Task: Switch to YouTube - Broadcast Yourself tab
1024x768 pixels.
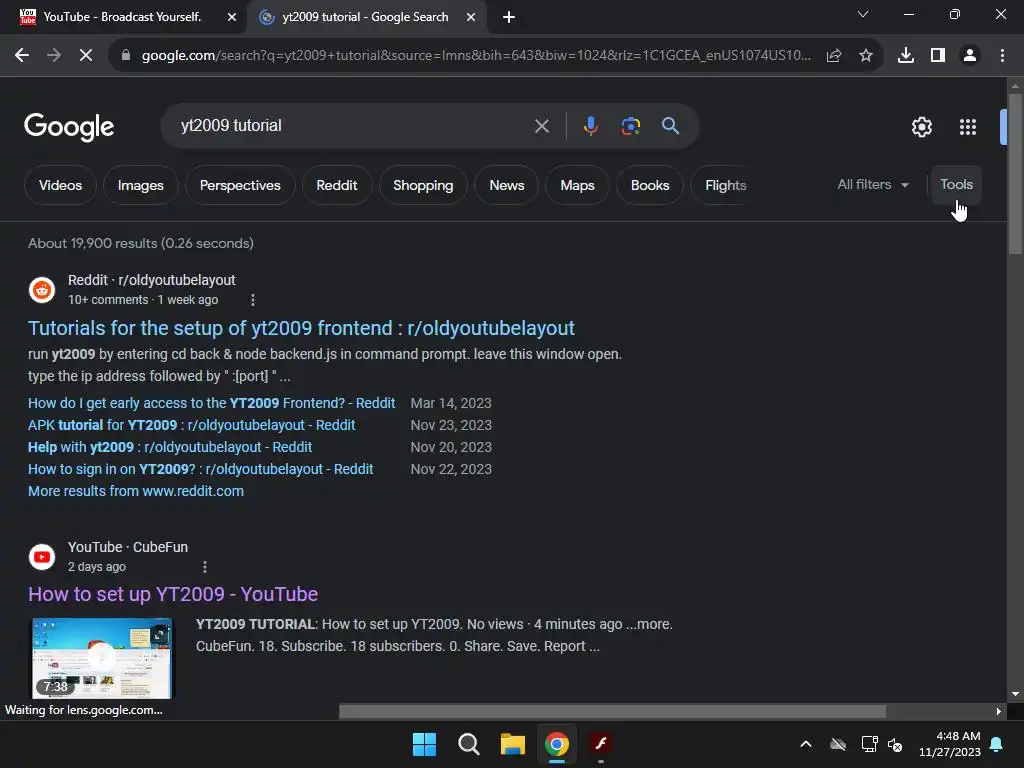Action: pyautogui.click(x=123, y=17)
